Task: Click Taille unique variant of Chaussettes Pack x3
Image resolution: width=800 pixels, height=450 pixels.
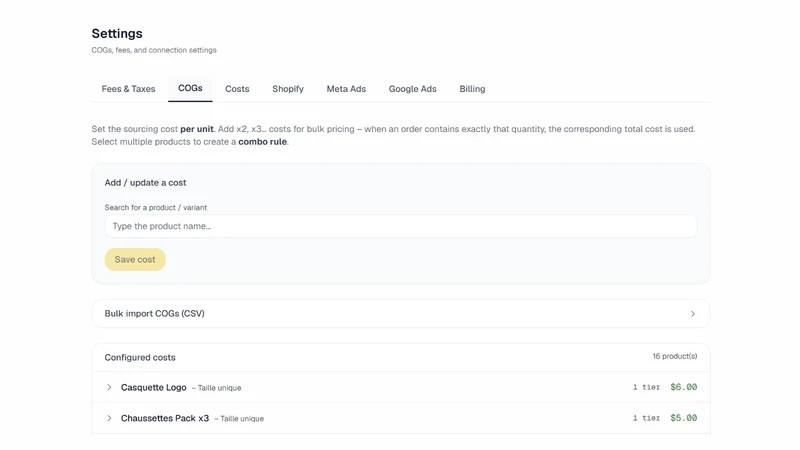Action: point(242,418)
